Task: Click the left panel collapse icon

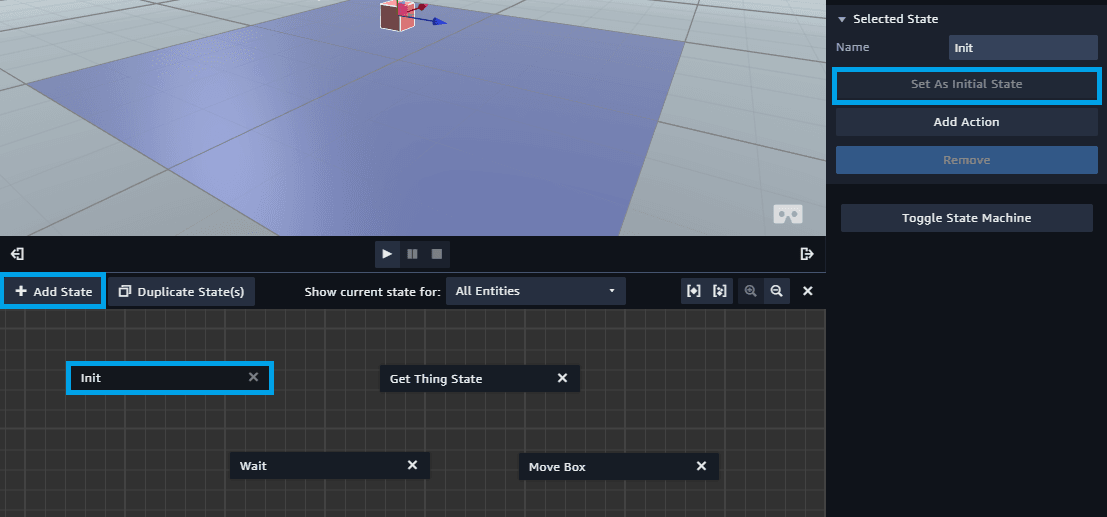Action: click(x=18, y=254)
